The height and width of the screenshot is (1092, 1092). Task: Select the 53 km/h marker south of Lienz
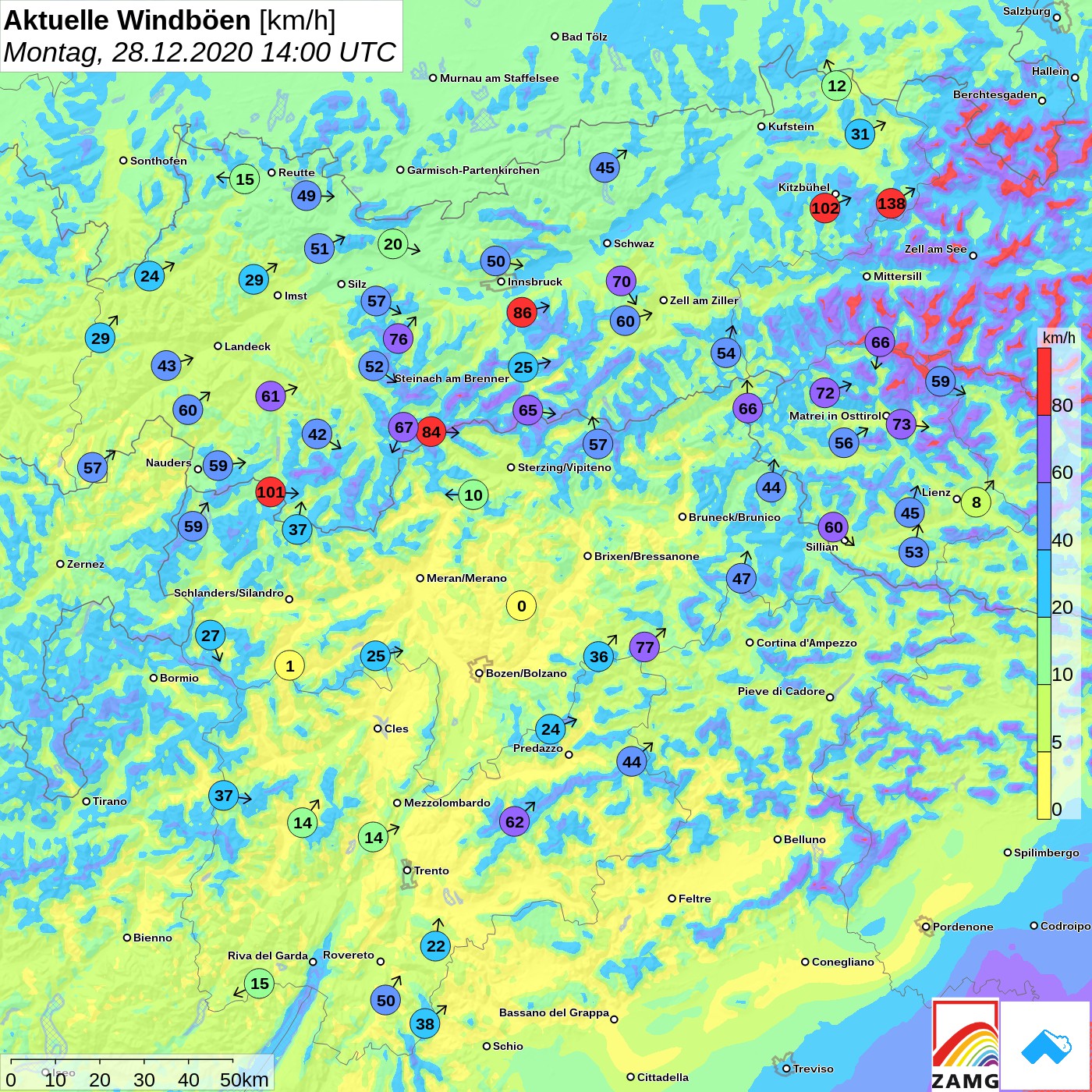point(913,551)
